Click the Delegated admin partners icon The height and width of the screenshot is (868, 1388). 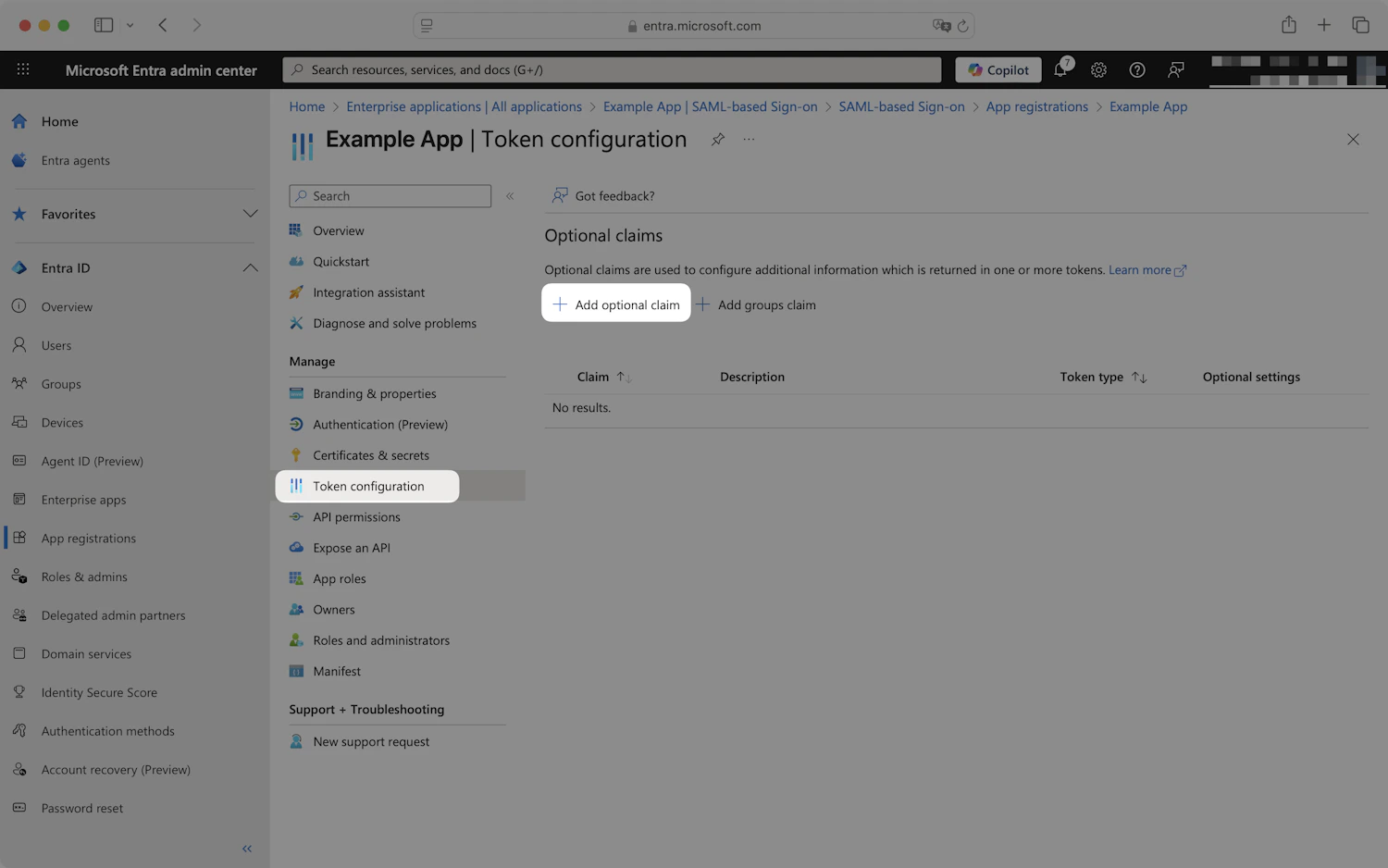pyautogui.click(x=19, y=614)
